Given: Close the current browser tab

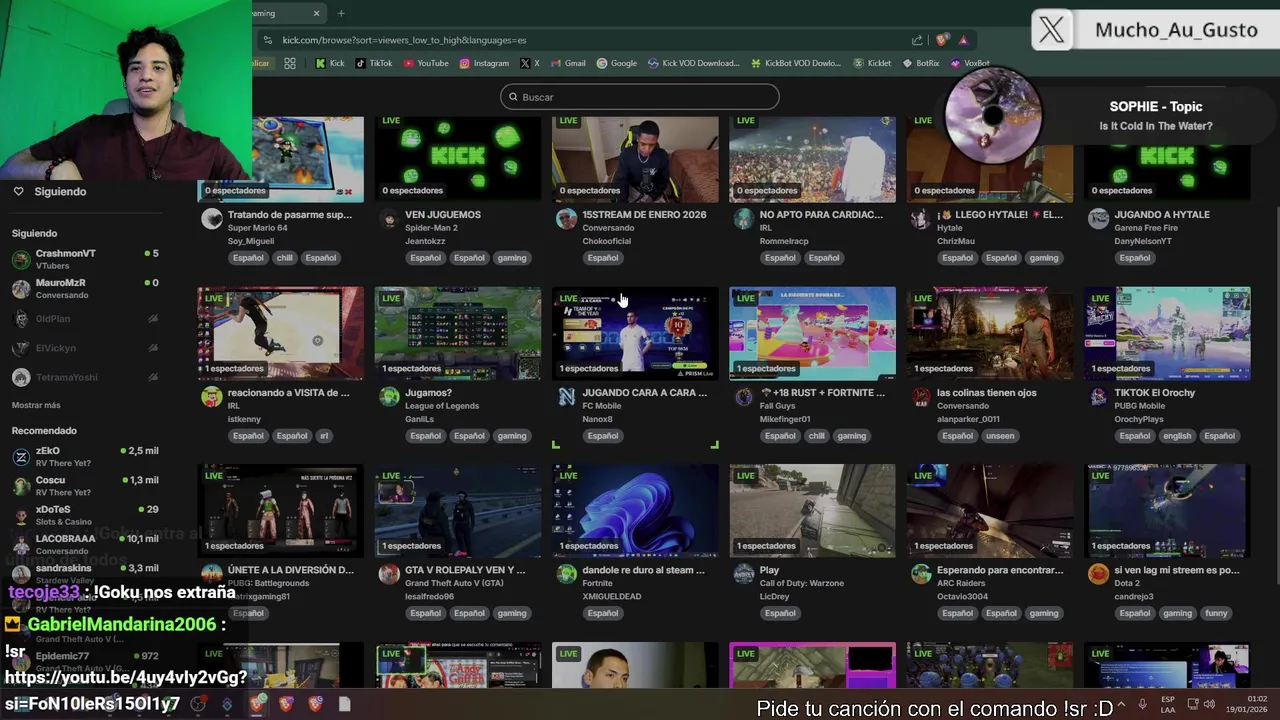Looking at the screenshot, I should coord(317,13).
